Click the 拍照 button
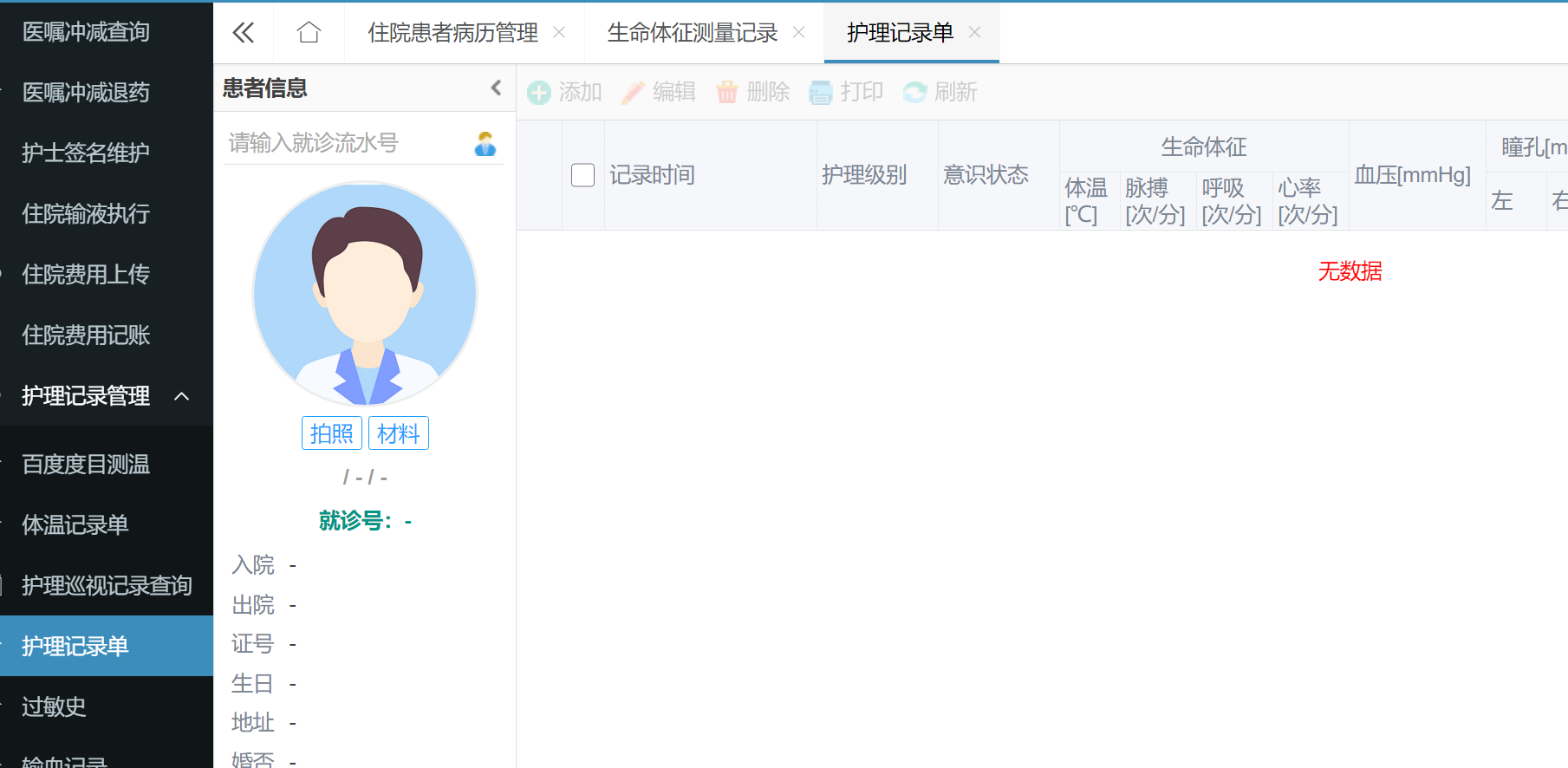This screenshot has height=768, width=1568. pos(331,433)
